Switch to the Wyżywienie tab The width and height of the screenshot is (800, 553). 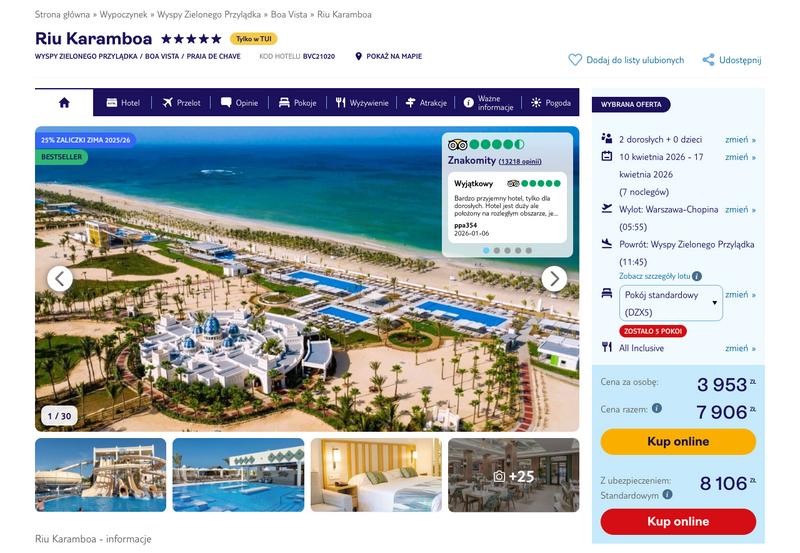click(362, 103)
